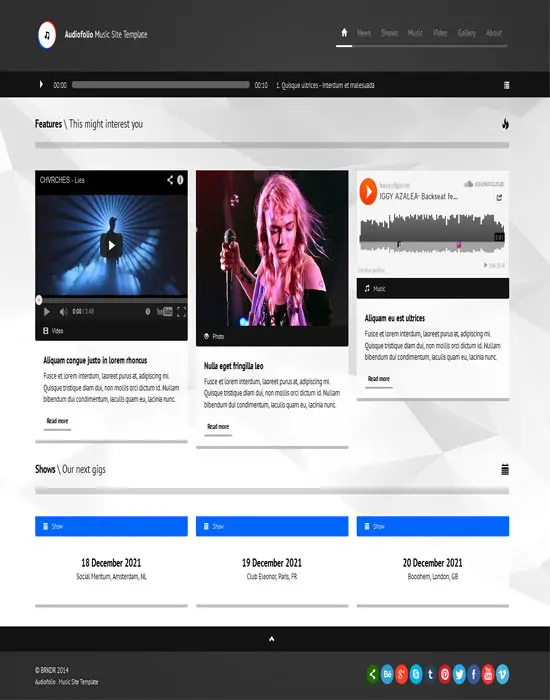Click the flame icon beside Features heading
The height and width of the screenshot is (700, 550).
point(505,124)
